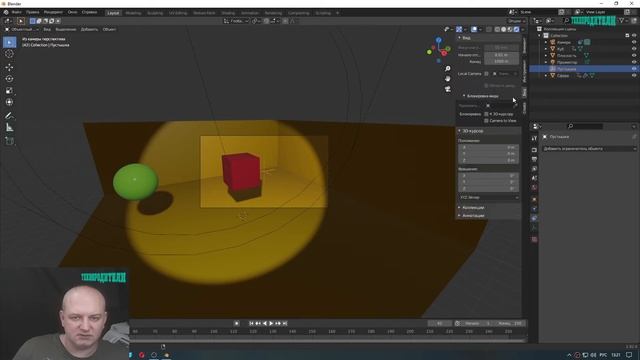Open add object constraint dropdown
The width and height of the screenshot is (640, 360).
coord(589,149)
